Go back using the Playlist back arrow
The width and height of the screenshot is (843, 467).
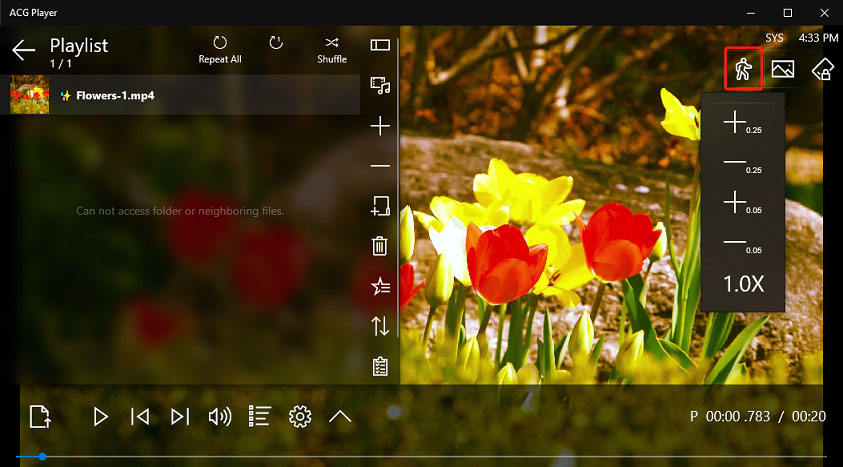[x=24, y=51]
